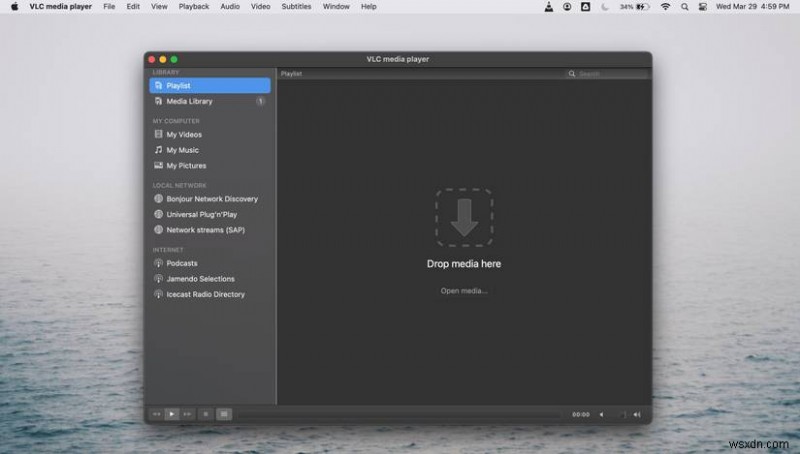This screenshot has width=800, height=454.
Task: Click the Bonjour globe icon
Action: point(159,198)
